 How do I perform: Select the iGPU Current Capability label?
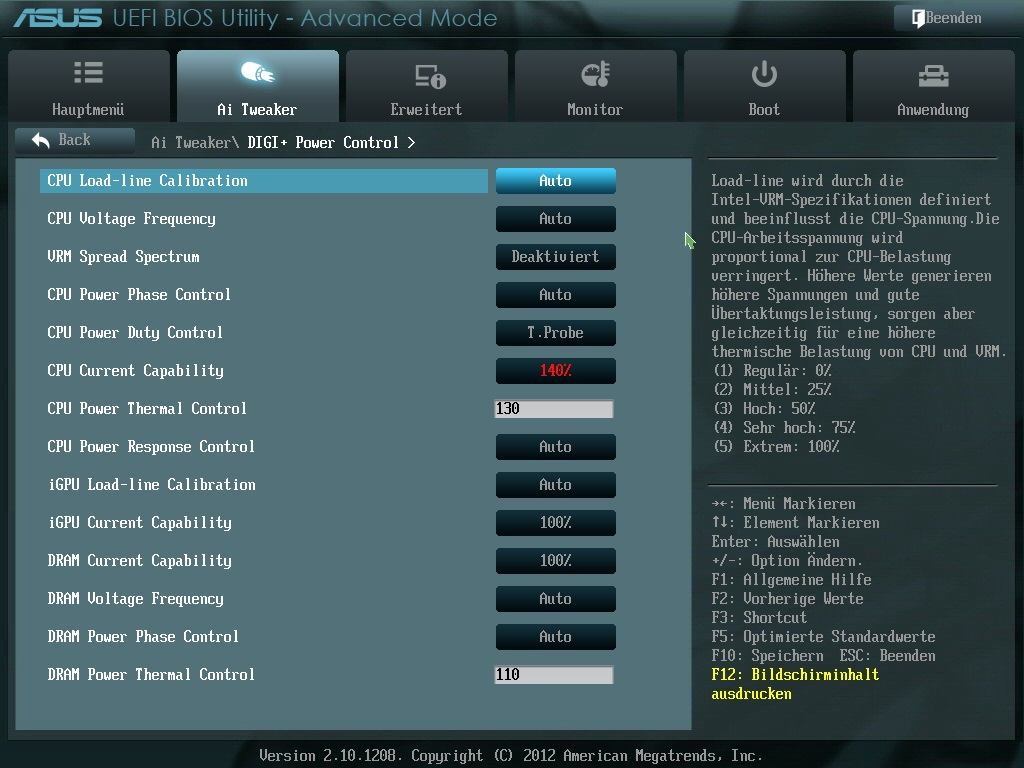140,522
